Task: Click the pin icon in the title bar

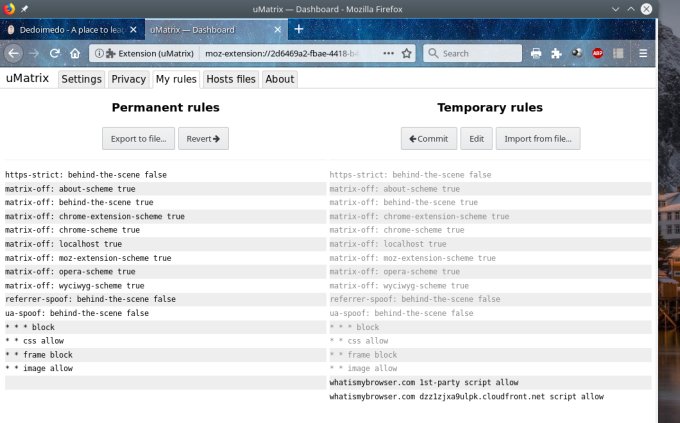Action: click(x=24, y=9)
